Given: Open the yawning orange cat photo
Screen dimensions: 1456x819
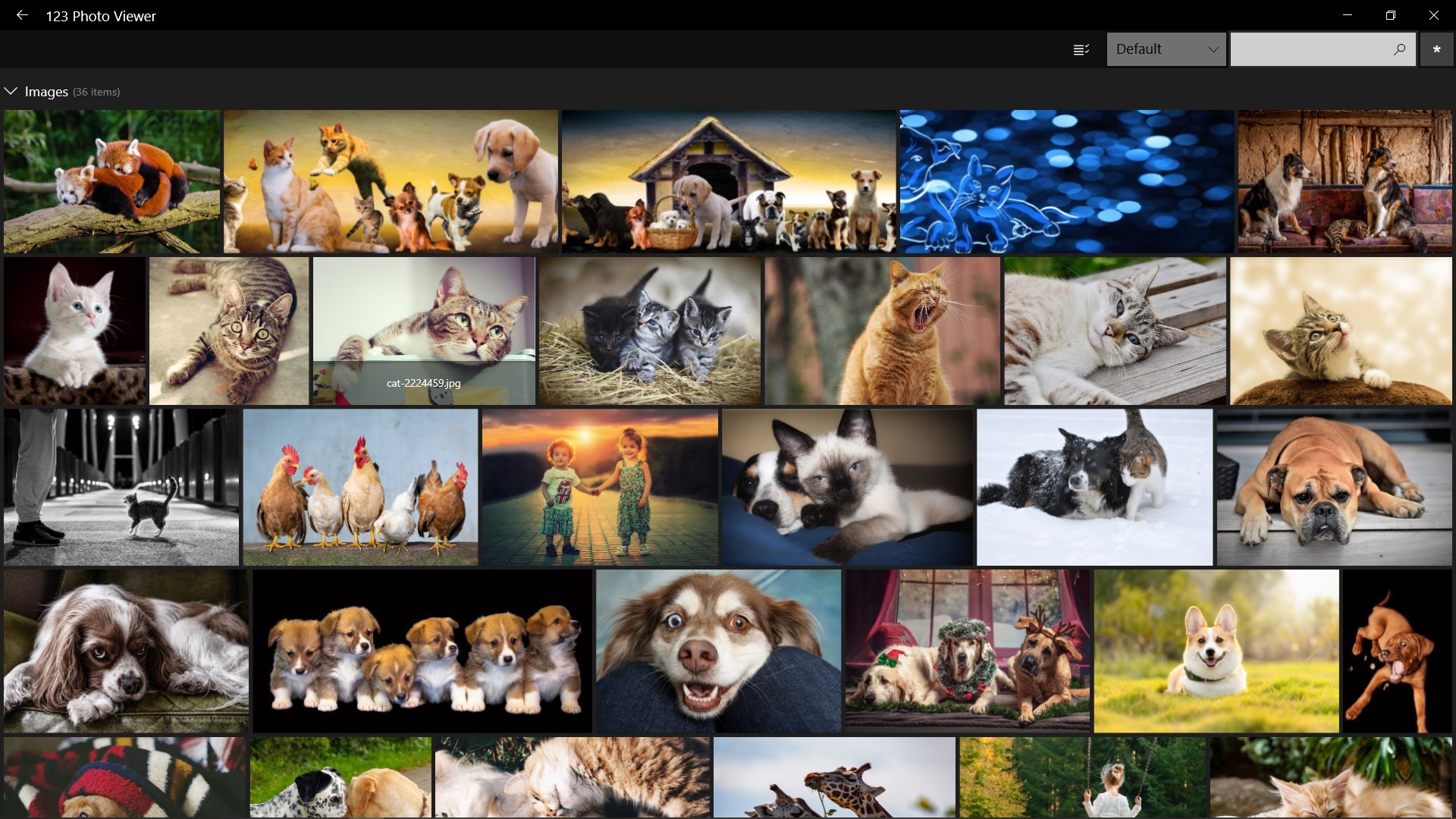Looking at the screenshot, I should coord(882,330).
